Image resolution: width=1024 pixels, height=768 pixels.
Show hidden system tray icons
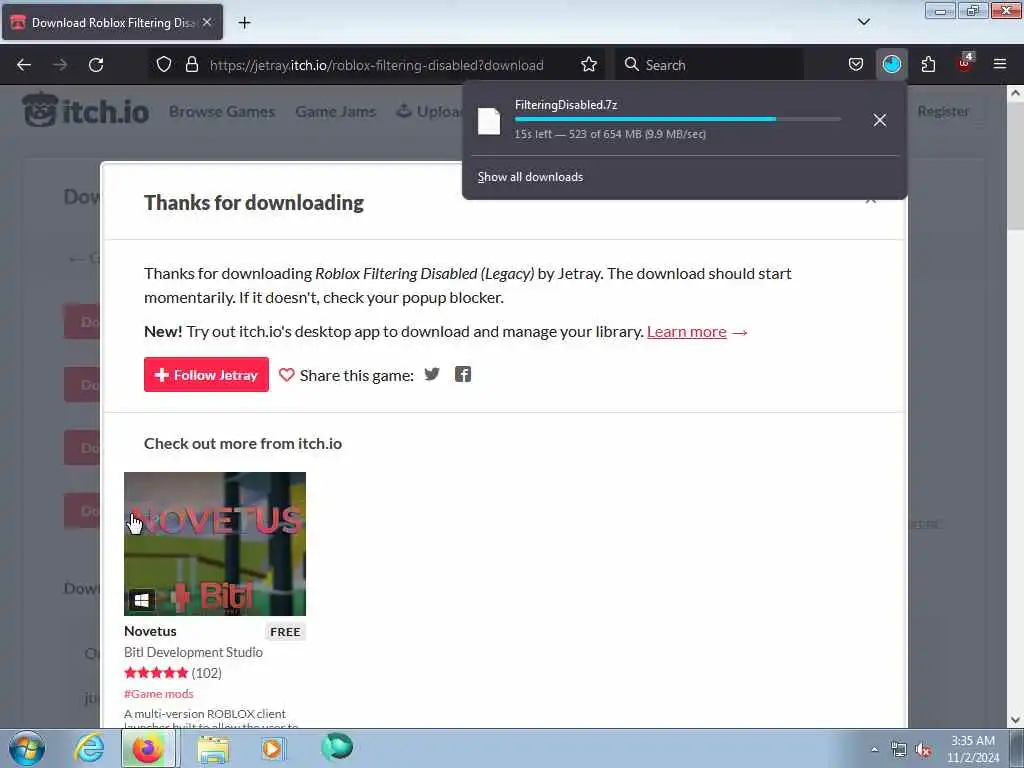(874, 750)
